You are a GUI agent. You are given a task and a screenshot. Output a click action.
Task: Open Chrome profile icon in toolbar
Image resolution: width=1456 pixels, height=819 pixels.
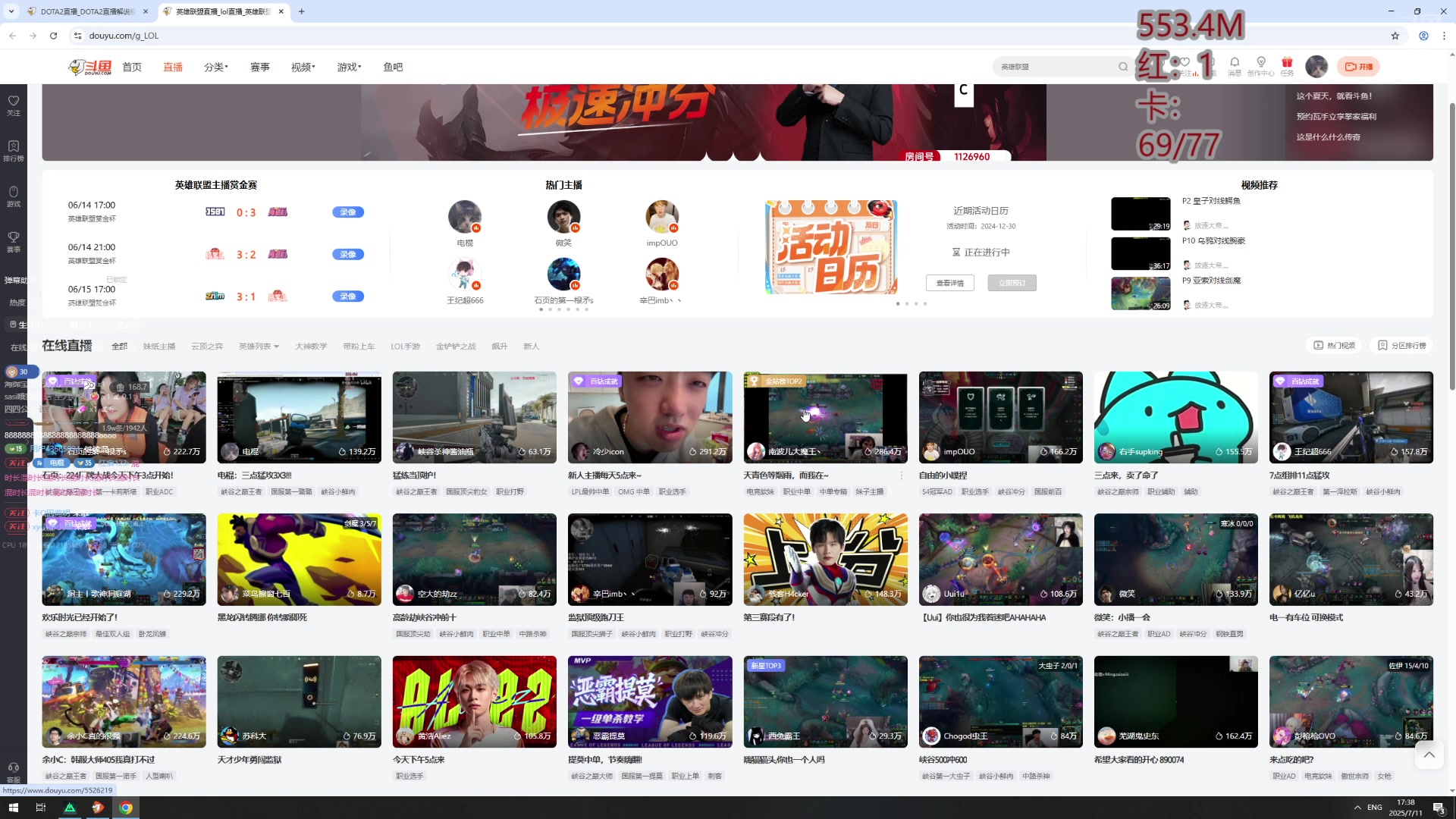1423,36
